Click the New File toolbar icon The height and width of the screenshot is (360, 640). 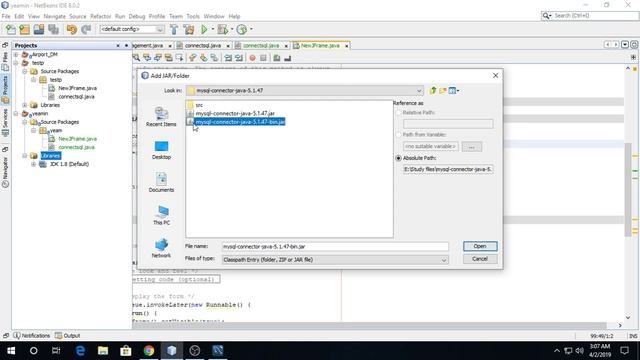pyautogui.click(x=11, y=29)
